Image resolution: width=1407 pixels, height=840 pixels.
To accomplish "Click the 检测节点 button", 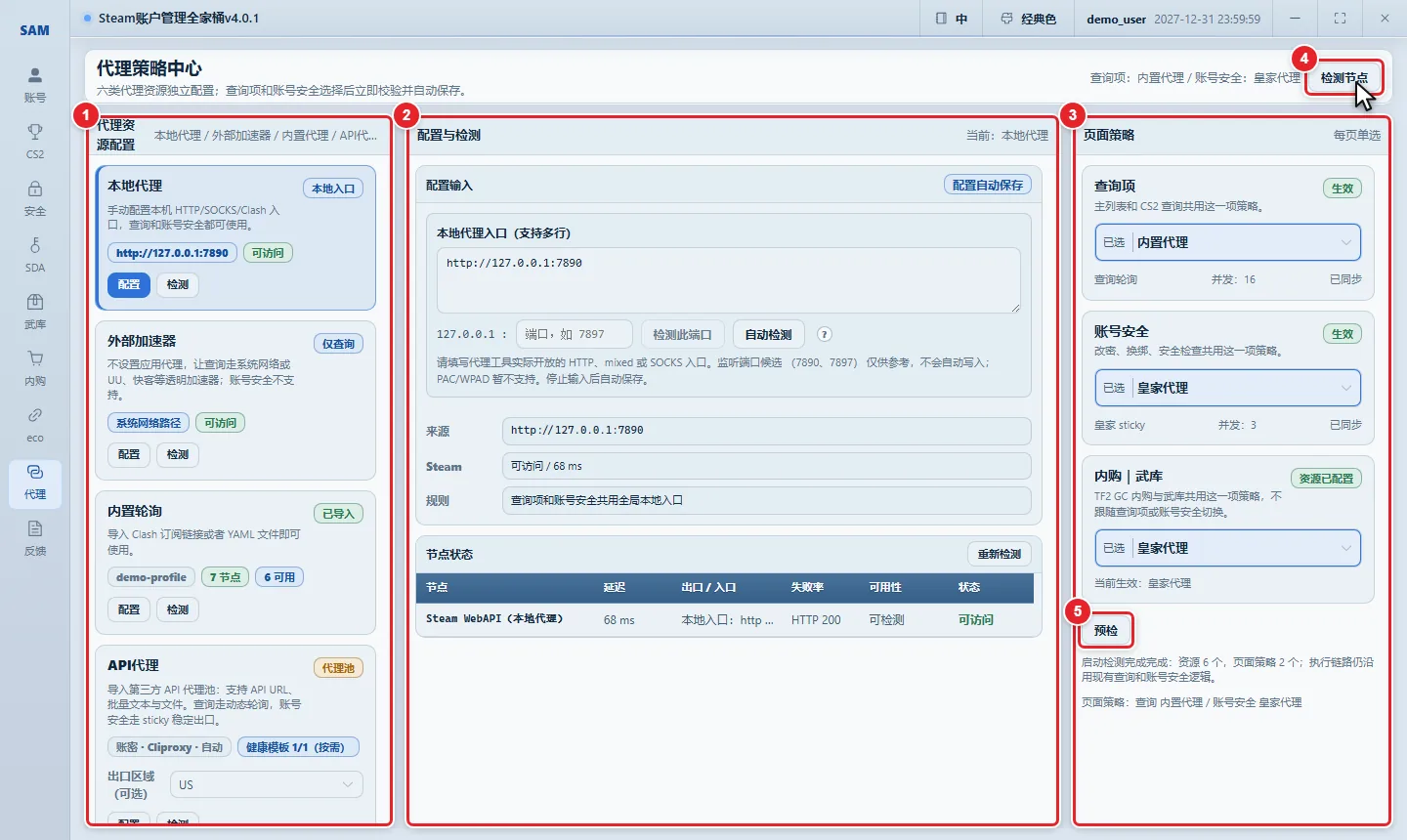I will pyautogui.click(x=1343, y=77).
